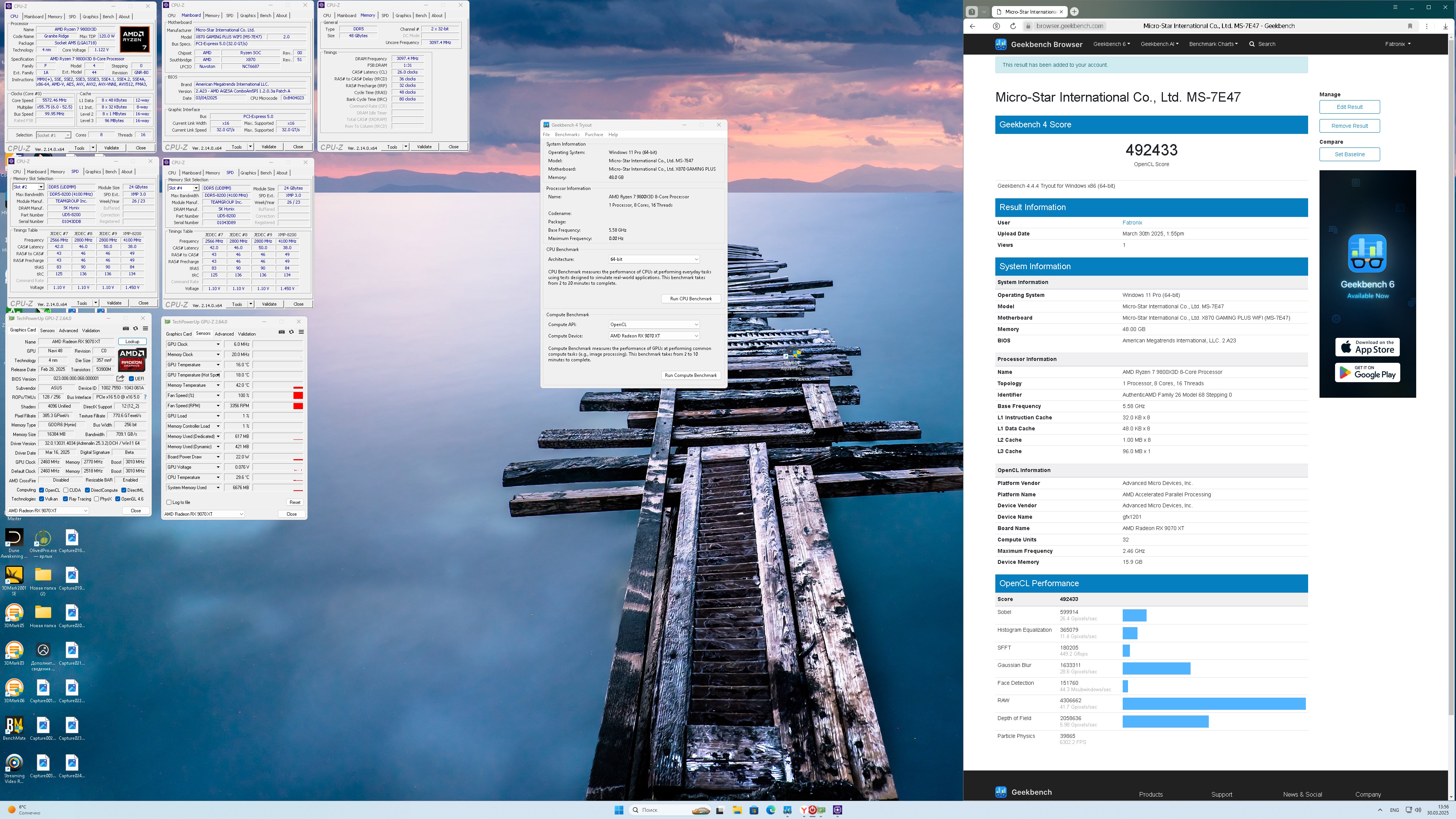Screen dimensions: 1456x819
Task: Click browser back arrow
Action: click(x=972, y=26)
